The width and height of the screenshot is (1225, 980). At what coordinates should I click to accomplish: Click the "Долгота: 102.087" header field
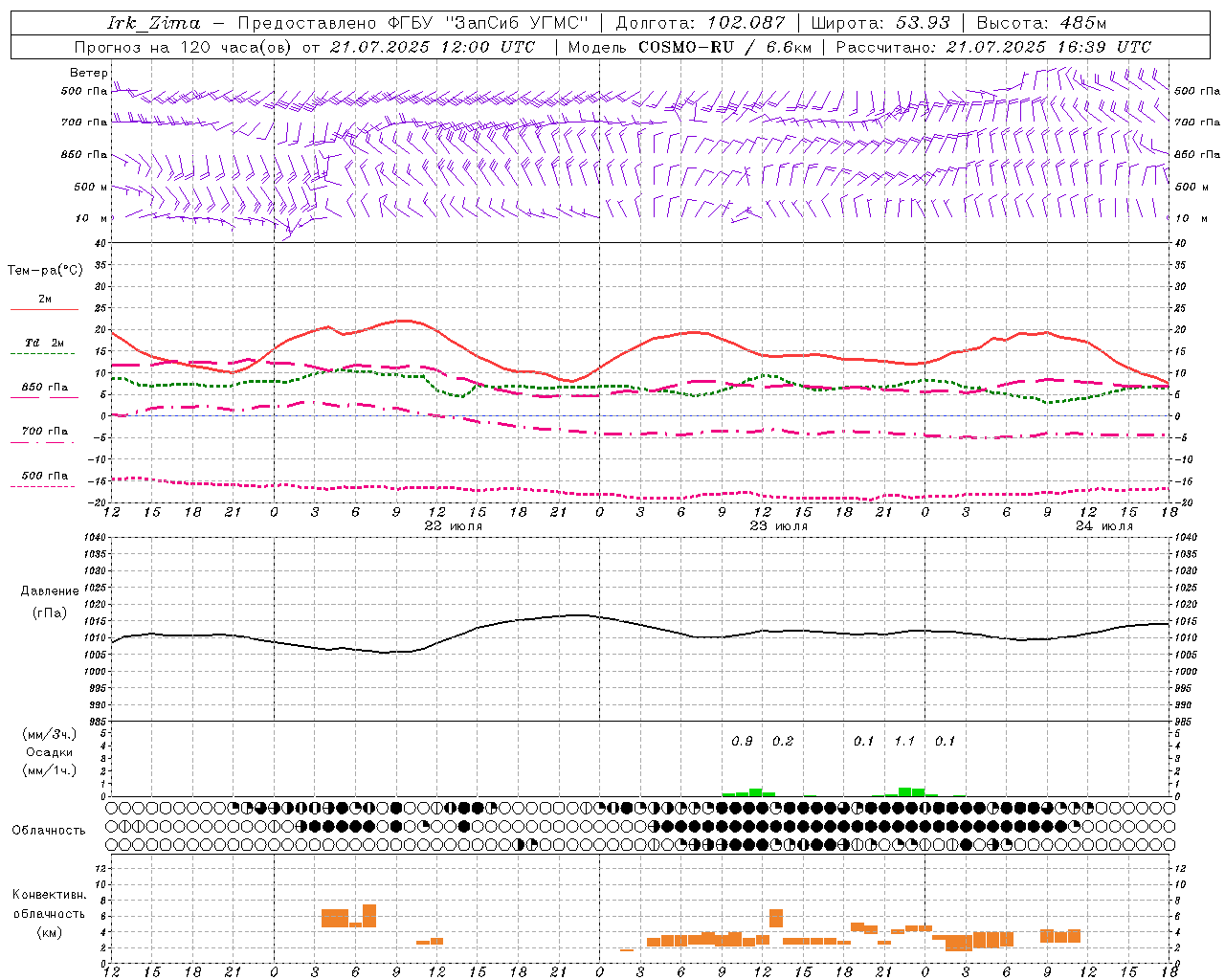[x=701, y=23]
